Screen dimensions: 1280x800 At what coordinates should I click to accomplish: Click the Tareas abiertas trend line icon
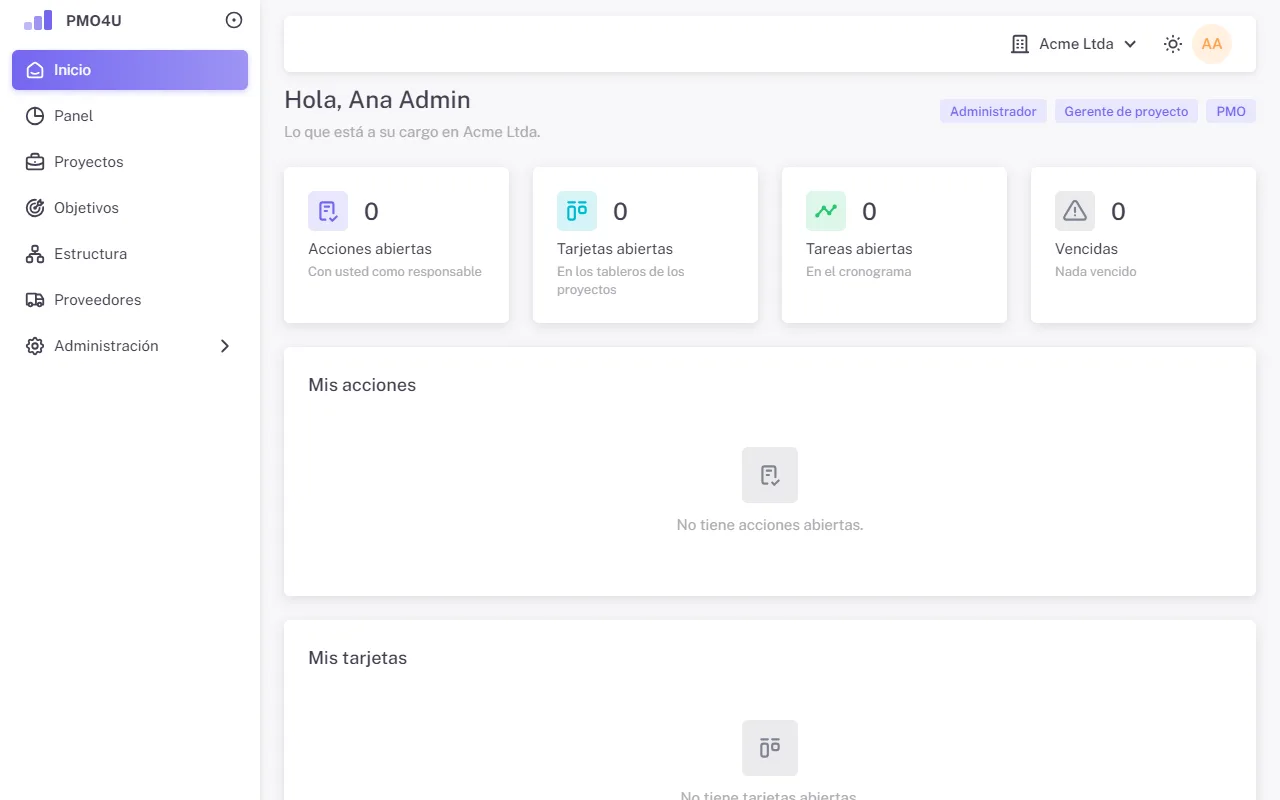point(826,211)
